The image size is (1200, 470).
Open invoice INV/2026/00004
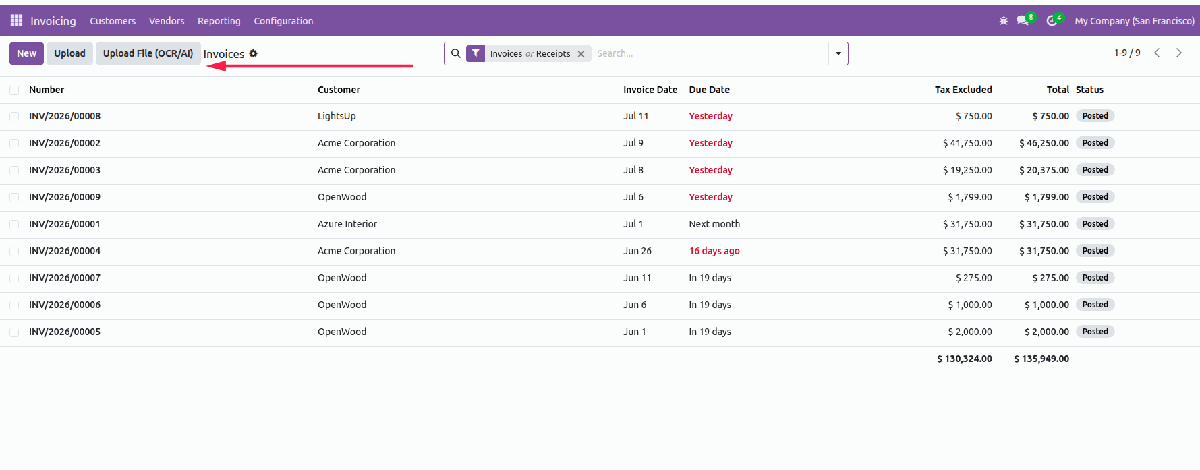tap(65, 251)
